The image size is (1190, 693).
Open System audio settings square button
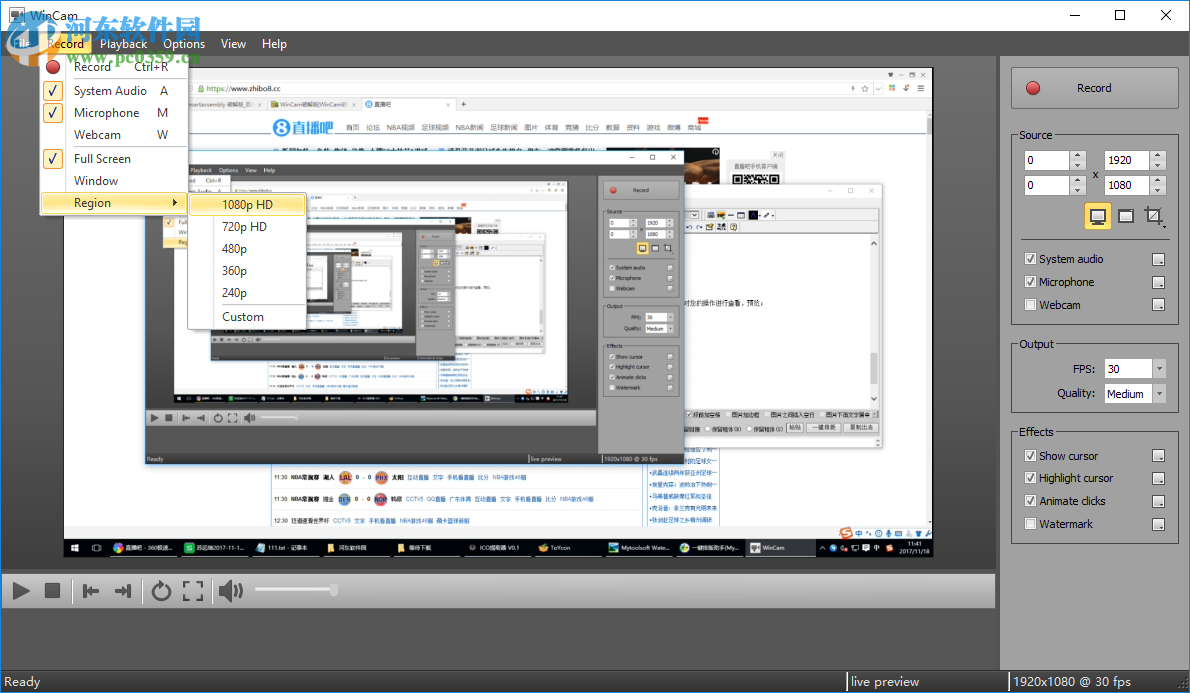pyautogui.click(x=1158, y=260)
